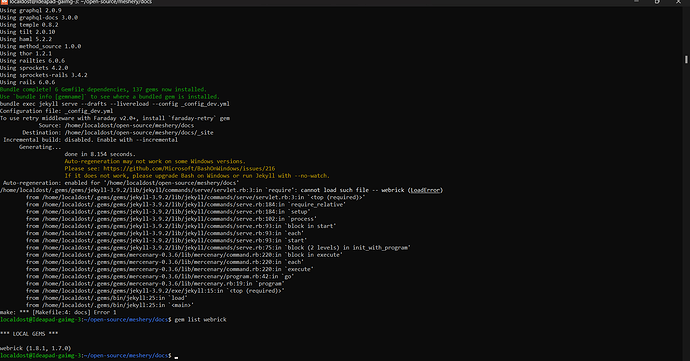
Task: Click the 'Auto-regeneration may not work' warning line
Action: point(155,162)
